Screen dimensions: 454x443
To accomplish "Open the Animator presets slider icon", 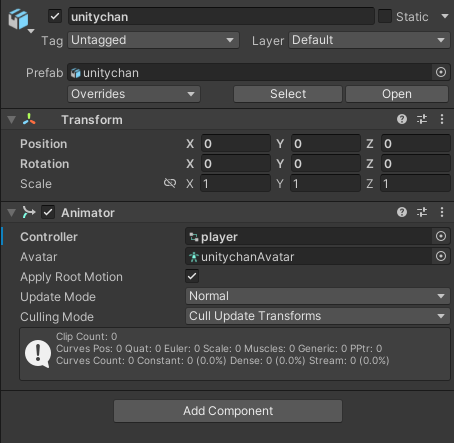I will coord(422,212).
